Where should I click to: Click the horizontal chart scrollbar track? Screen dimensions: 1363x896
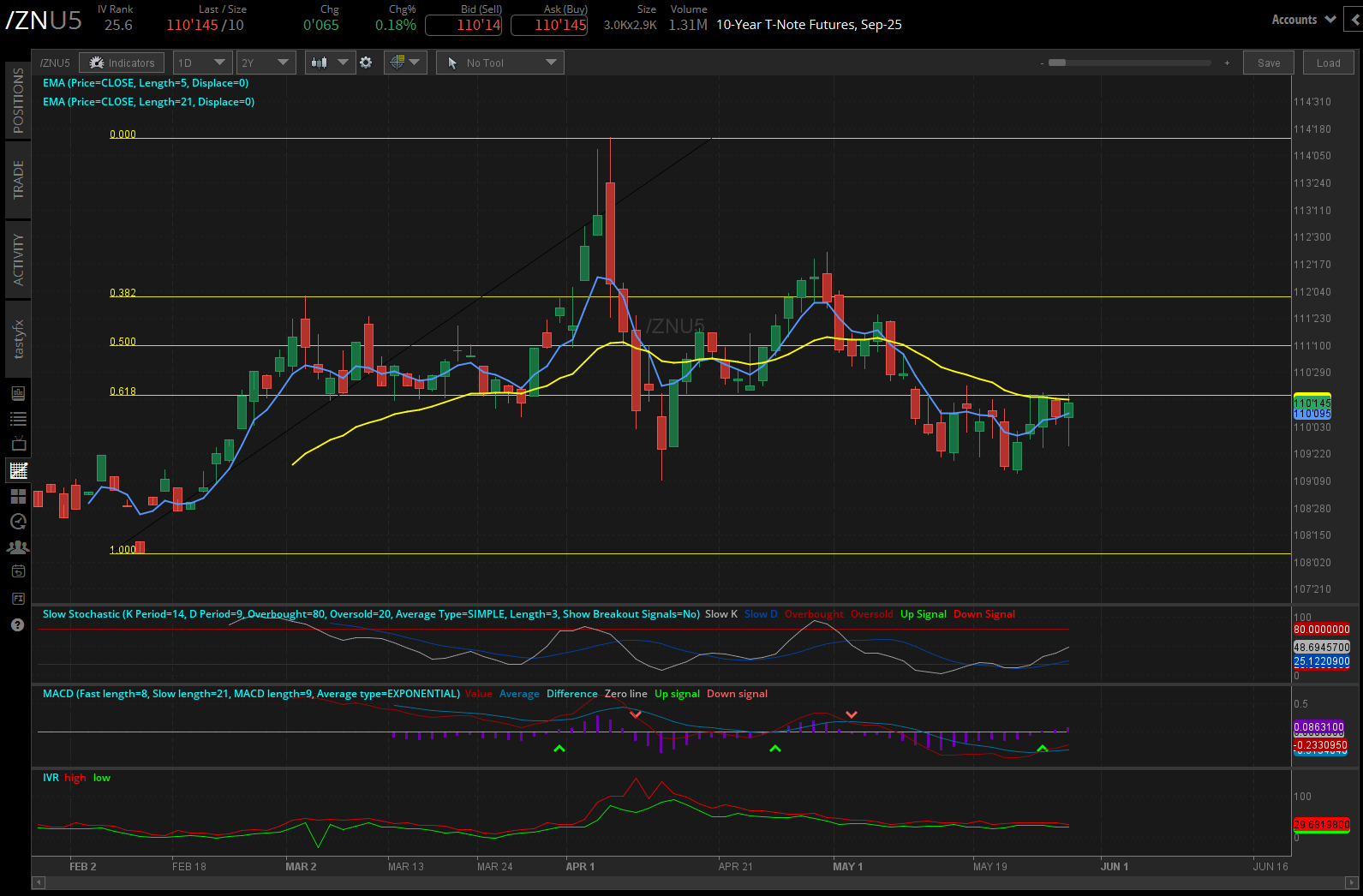[695, 882]
